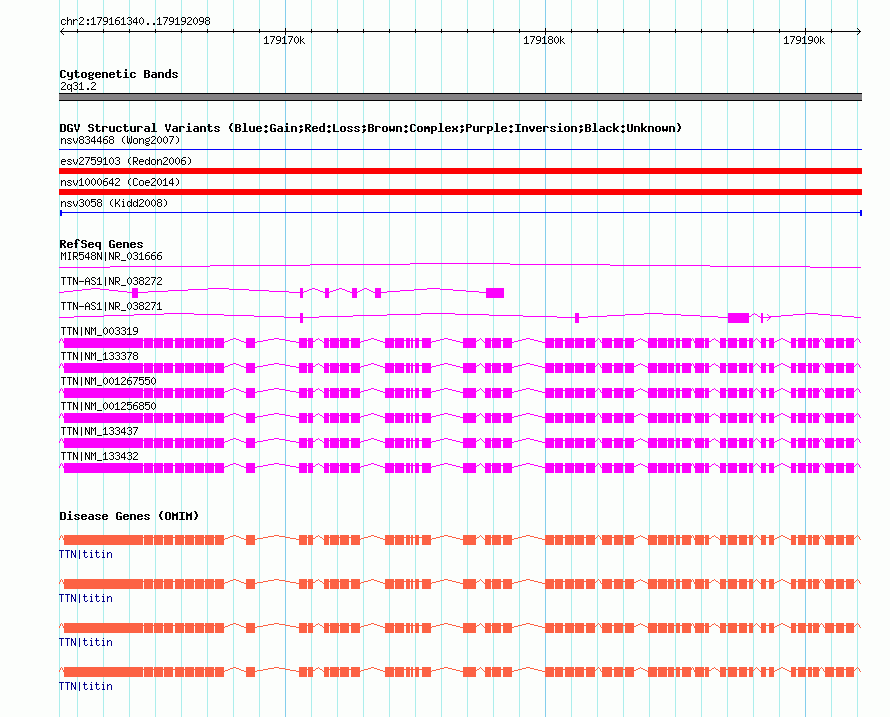
Task: Click the red loss bar under nsv1000642 (Coe2014)
Action: point(460,192)
